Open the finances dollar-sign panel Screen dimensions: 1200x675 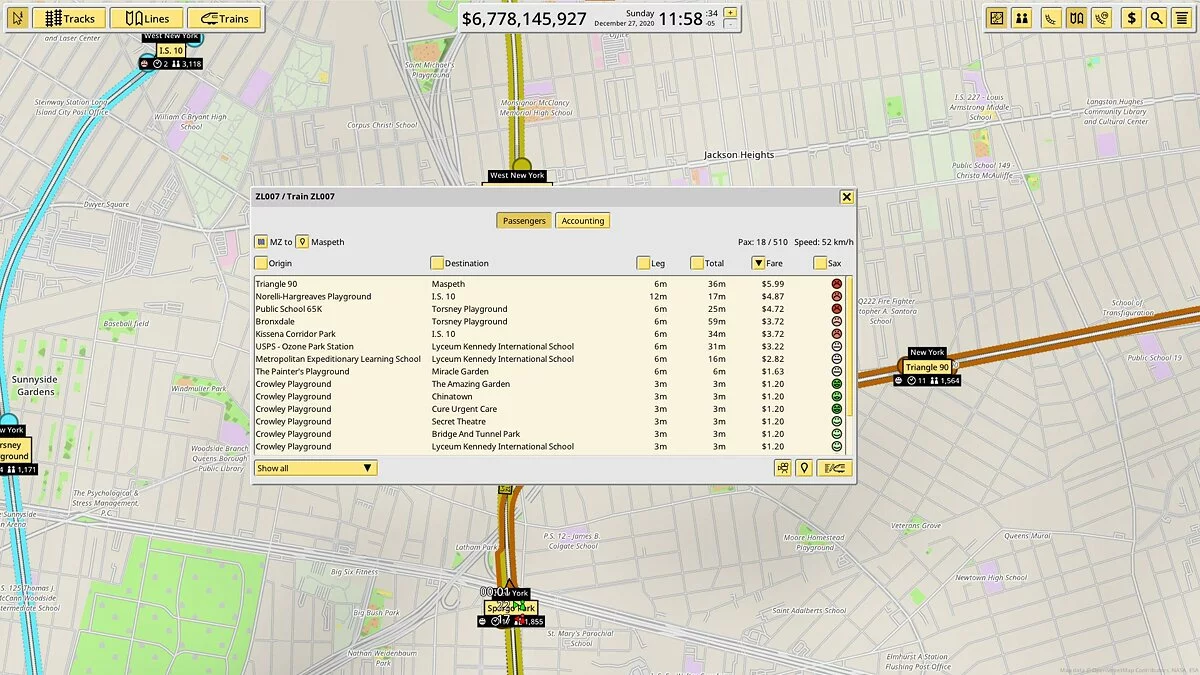click(x=1131, y=18)
